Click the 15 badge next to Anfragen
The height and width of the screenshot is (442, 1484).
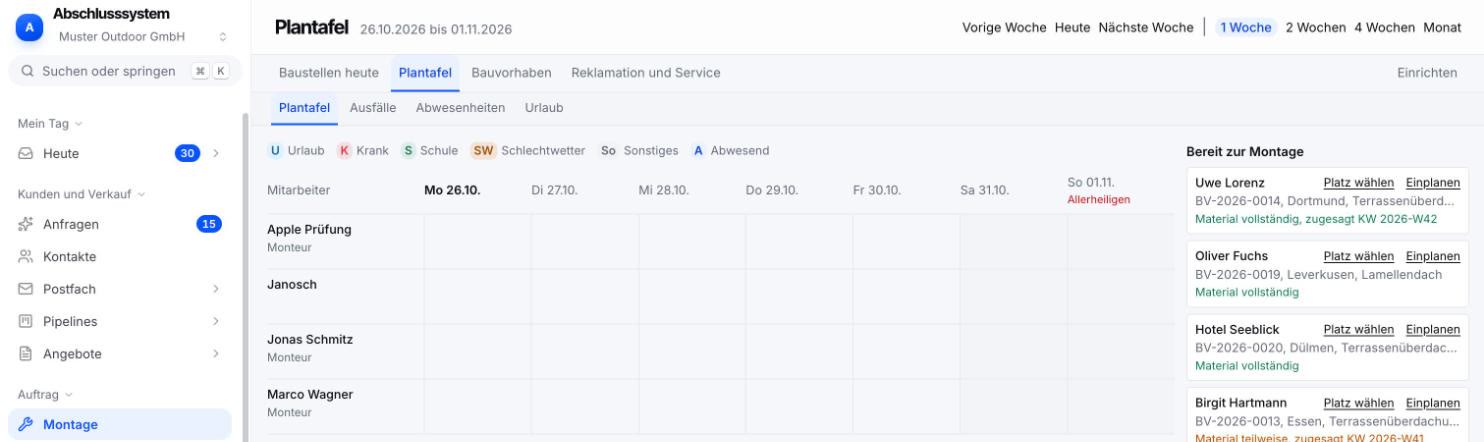click(209, 224)
